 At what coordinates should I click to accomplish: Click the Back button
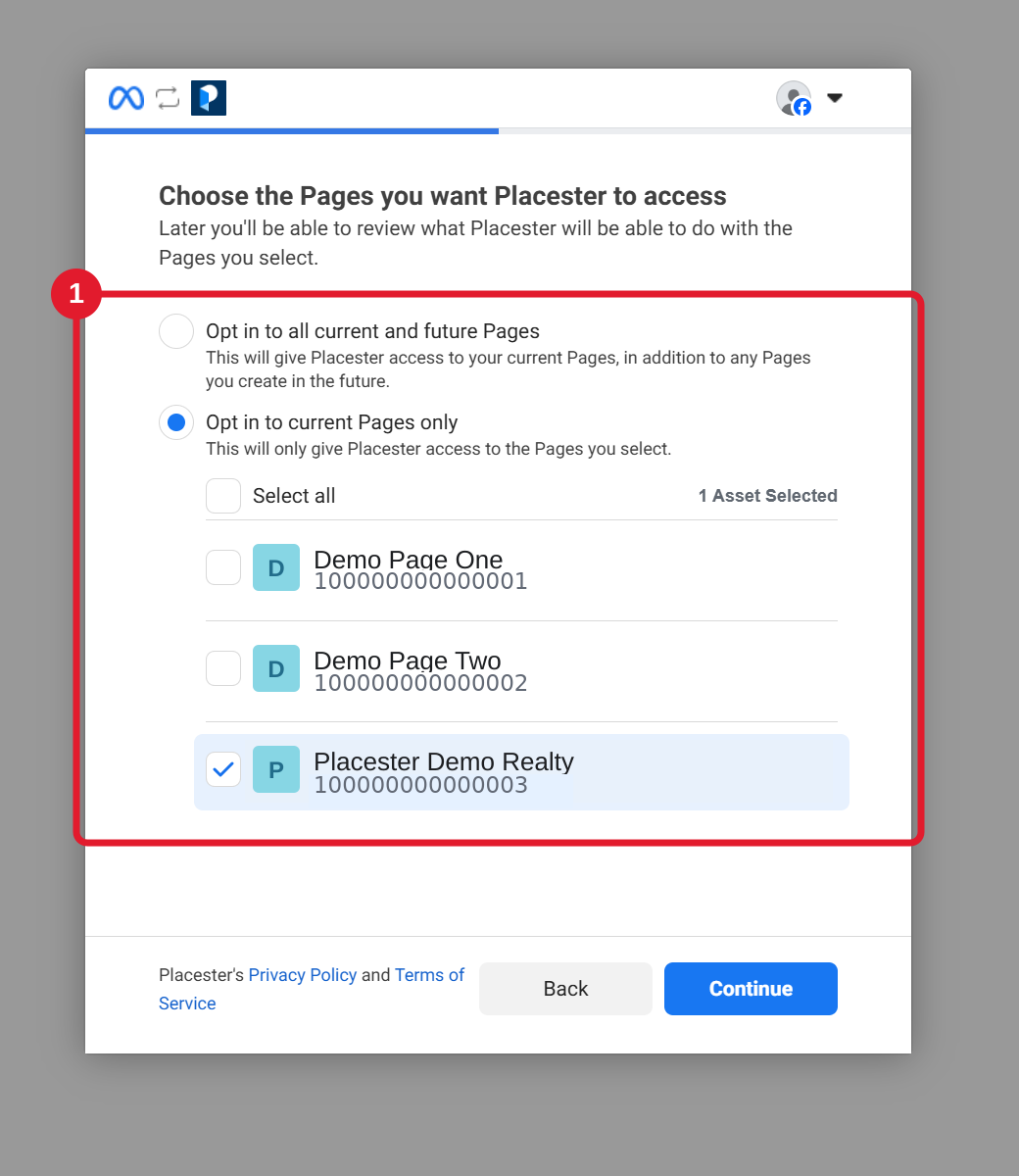pyautogui.click(x=565, y=989)
